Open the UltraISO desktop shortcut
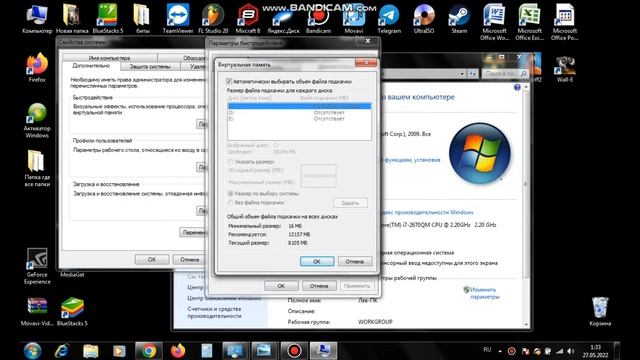Screen dimensions: 640x360 [x=424, y=19]
